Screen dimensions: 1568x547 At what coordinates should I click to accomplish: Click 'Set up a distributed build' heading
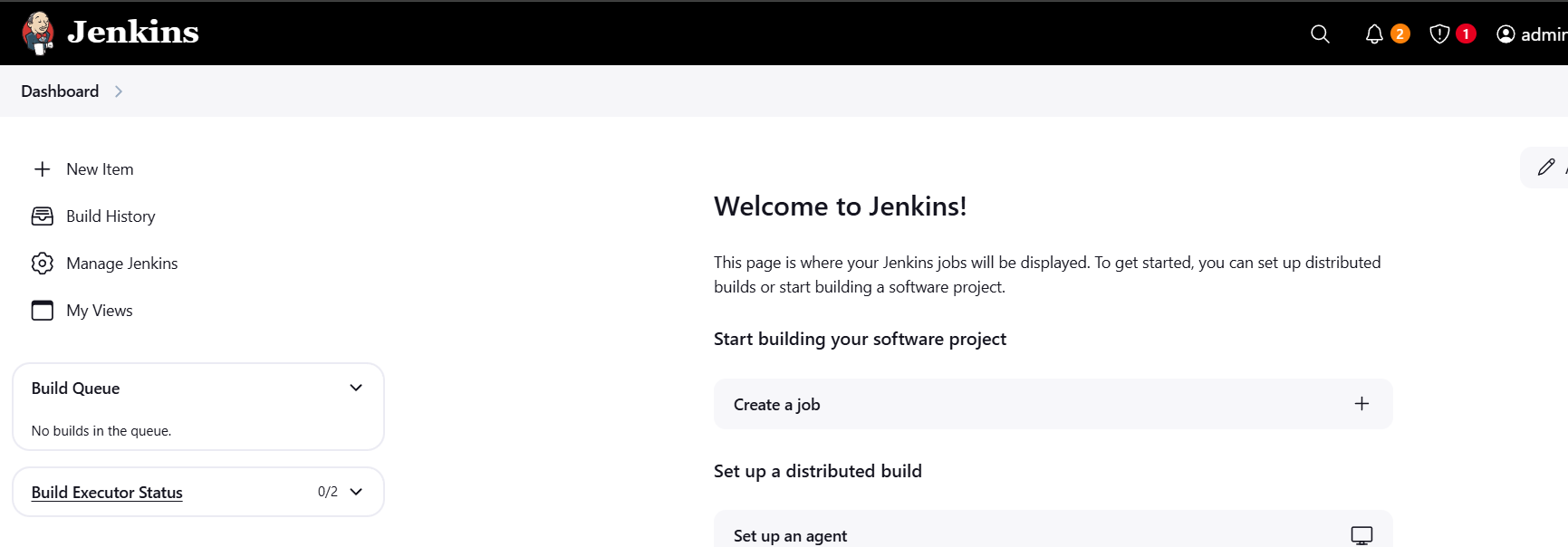[x=818, y=471]
